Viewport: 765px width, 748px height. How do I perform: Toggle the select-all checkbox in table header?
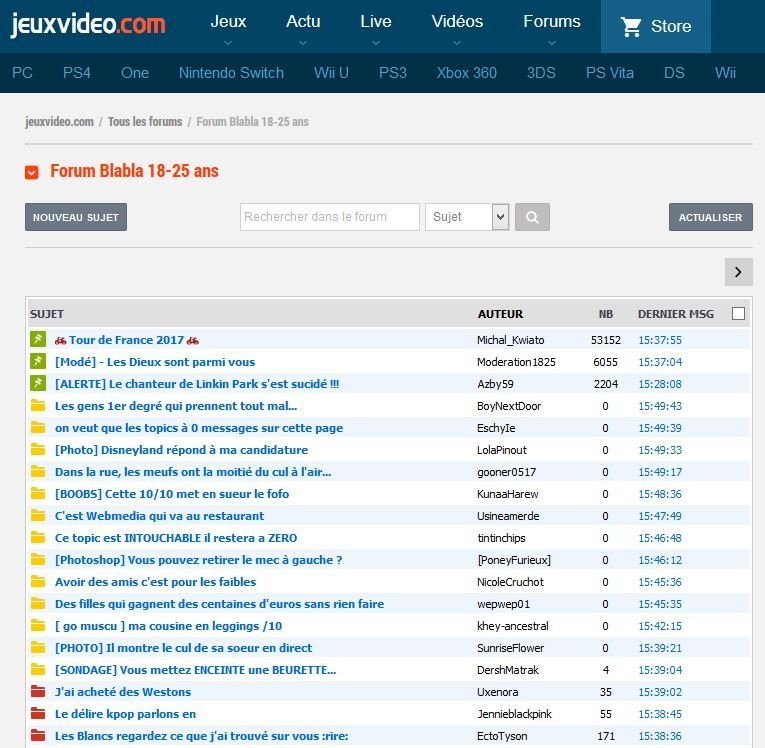738,314
